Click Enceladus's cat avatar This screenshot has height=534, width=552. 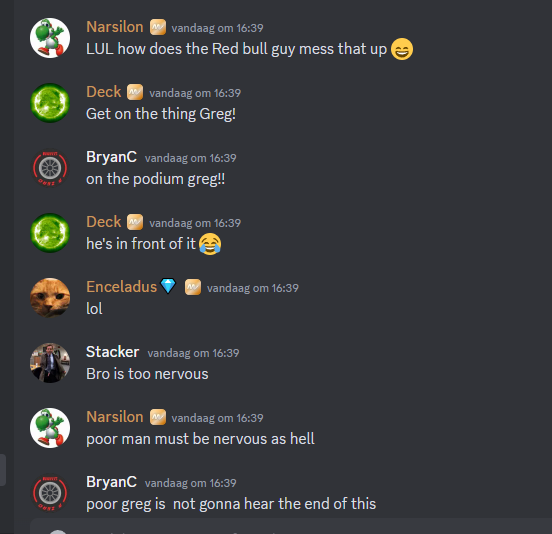(50, 298)
